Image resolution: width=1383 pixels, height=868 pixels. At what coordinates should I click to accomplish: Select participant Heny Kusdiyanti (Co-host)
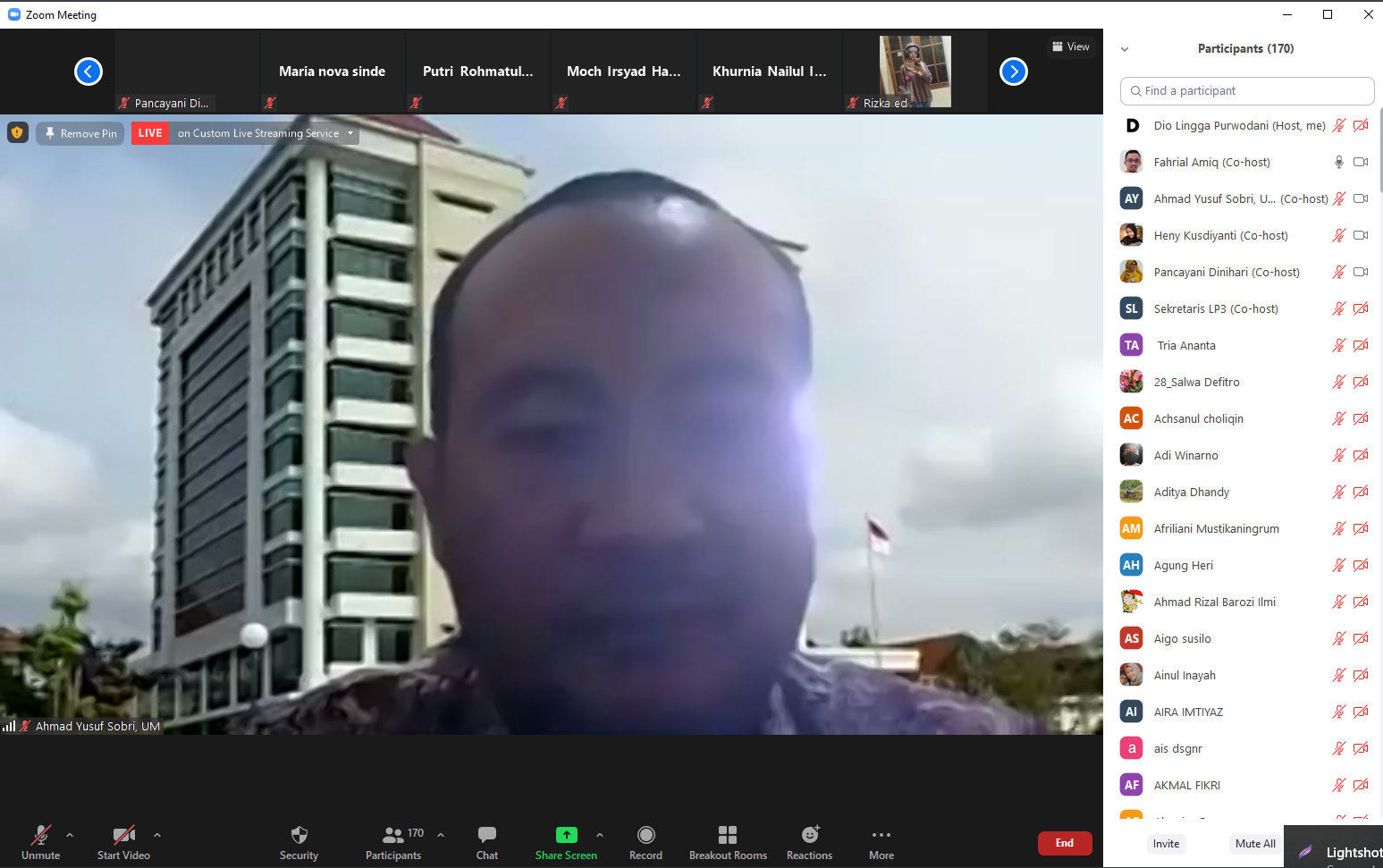(1244, 235)
